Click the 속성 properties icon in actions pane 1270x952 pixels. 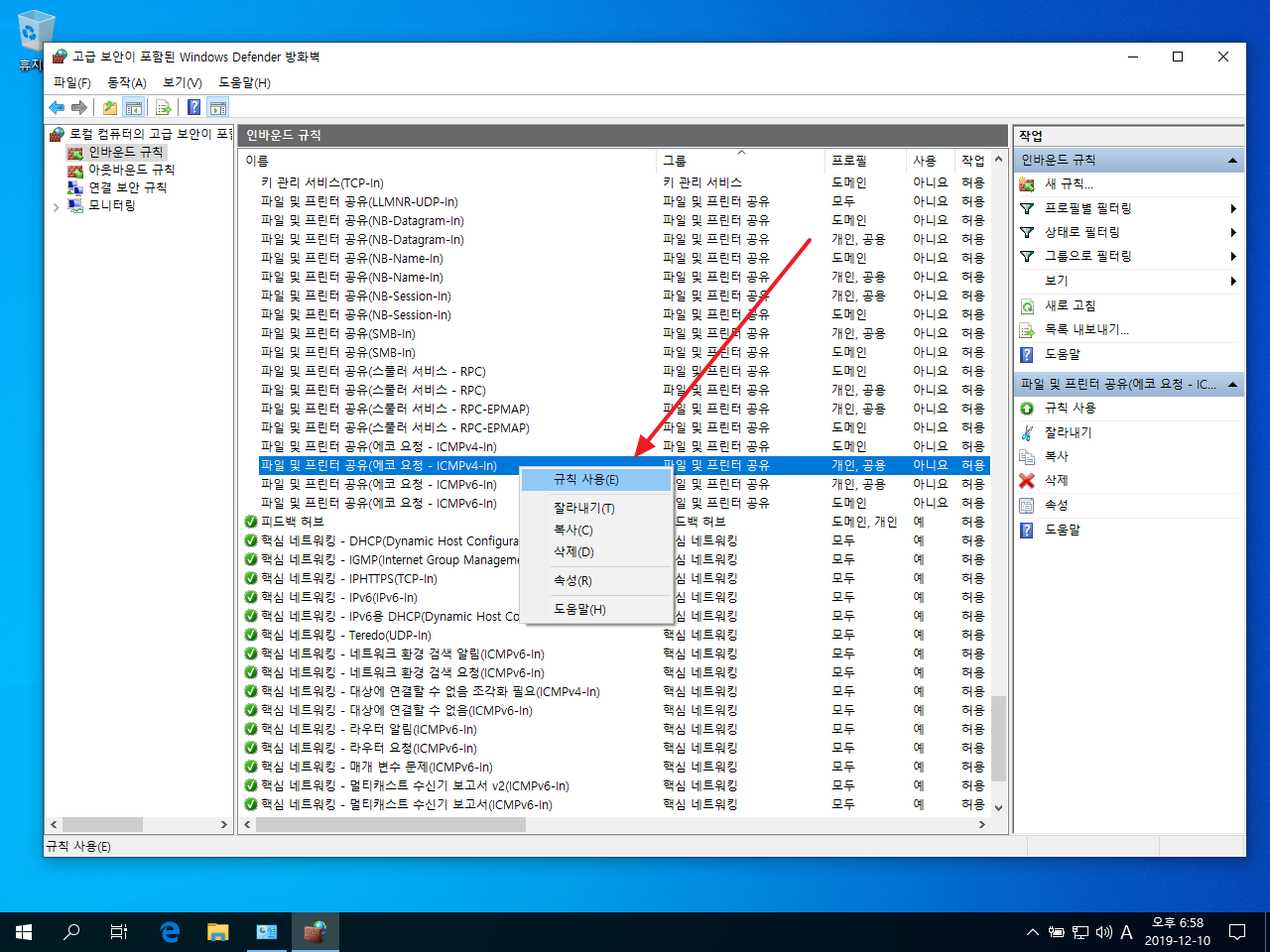click(1027, 506)
